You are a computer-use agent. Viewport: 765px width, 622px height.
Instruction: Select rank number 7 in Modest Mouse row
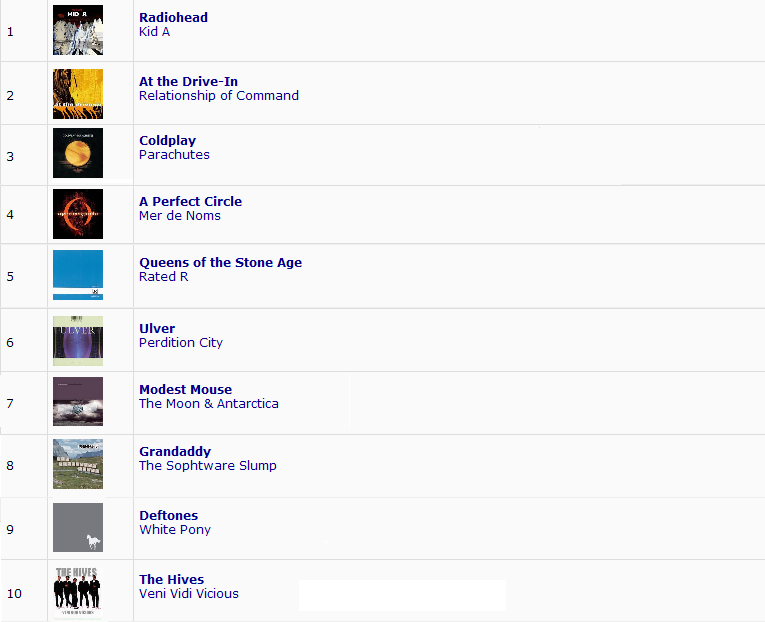[x=10, y=403]
